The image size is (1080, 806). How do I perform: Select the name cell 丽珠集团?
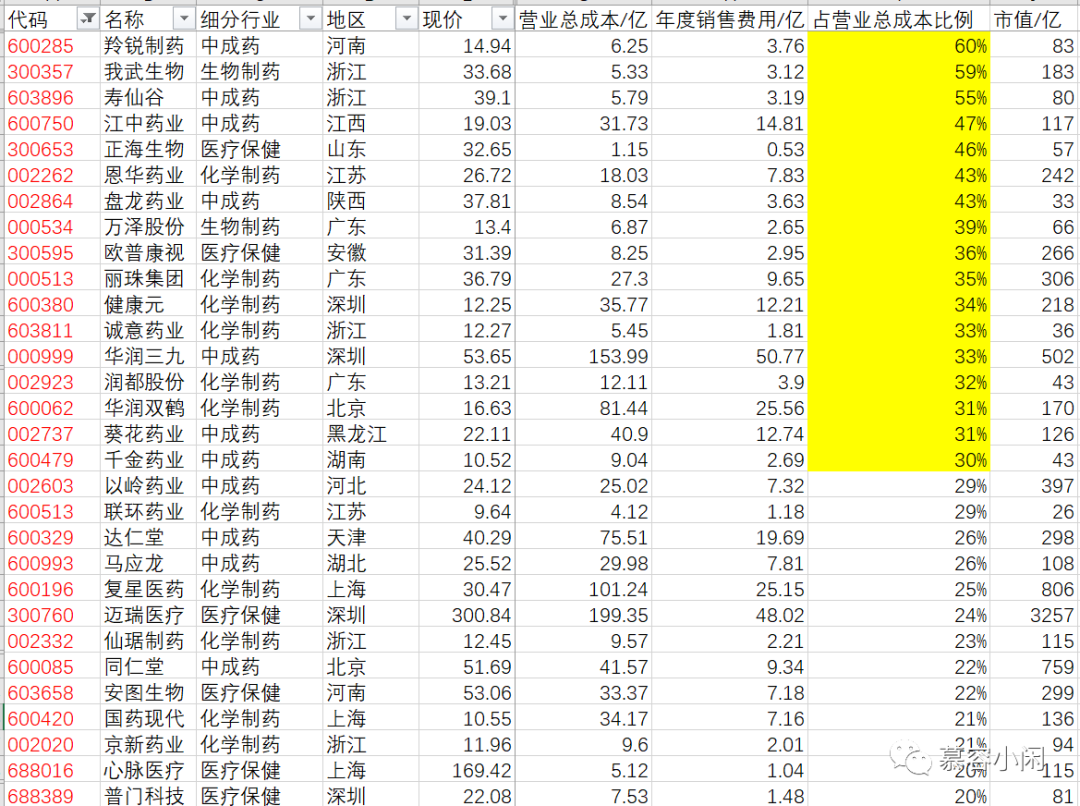pyautogui.click(x=148, y=279)
